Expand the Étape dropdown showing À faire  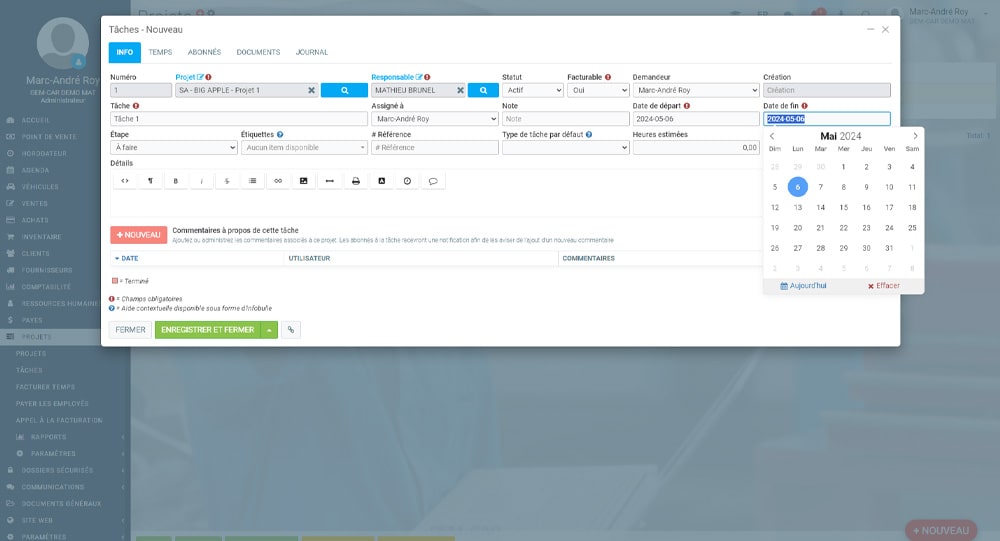click(173, 147)
